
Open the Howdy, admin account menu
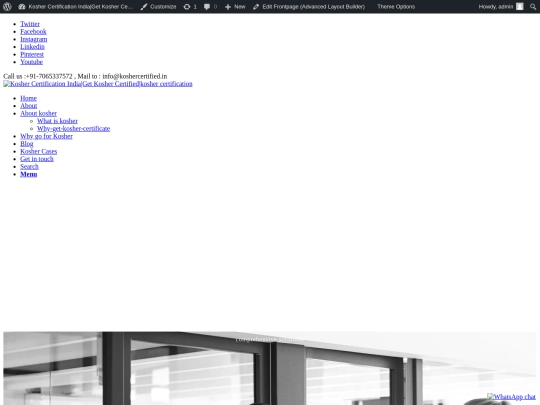501,7
